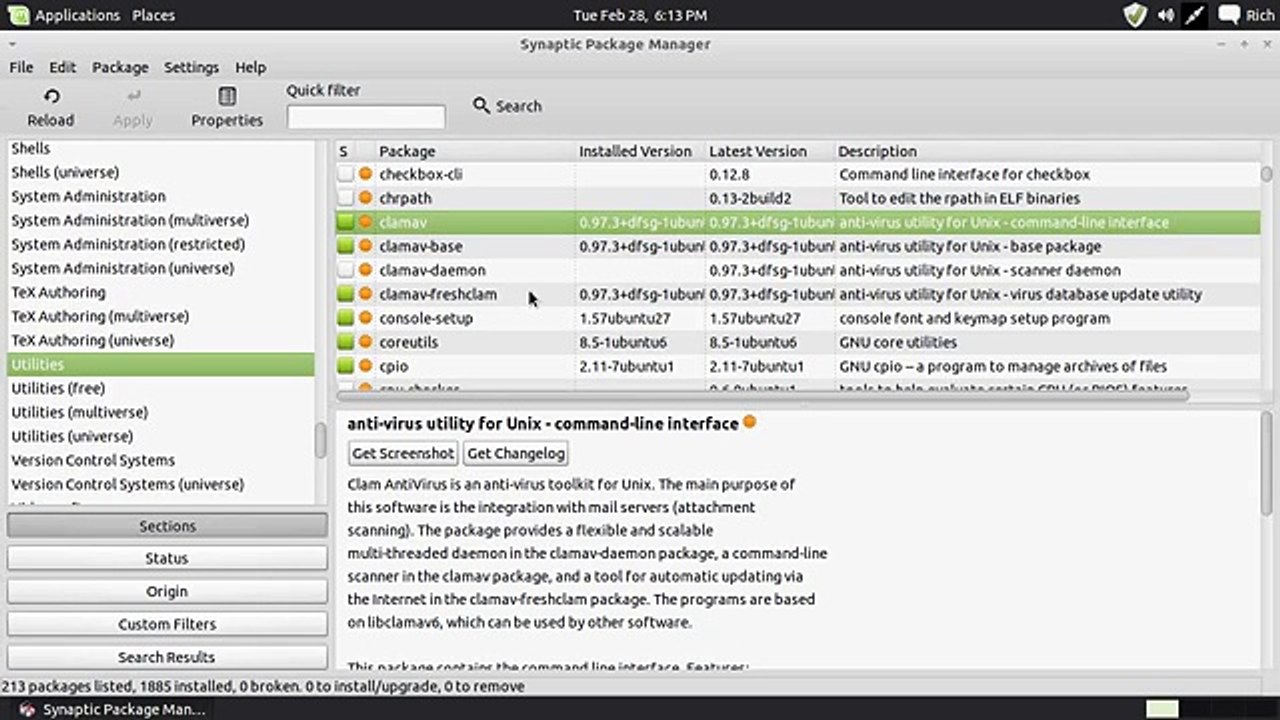Click the orange icon beside description heading
The image size is (1280, 720).
[750, 422]
